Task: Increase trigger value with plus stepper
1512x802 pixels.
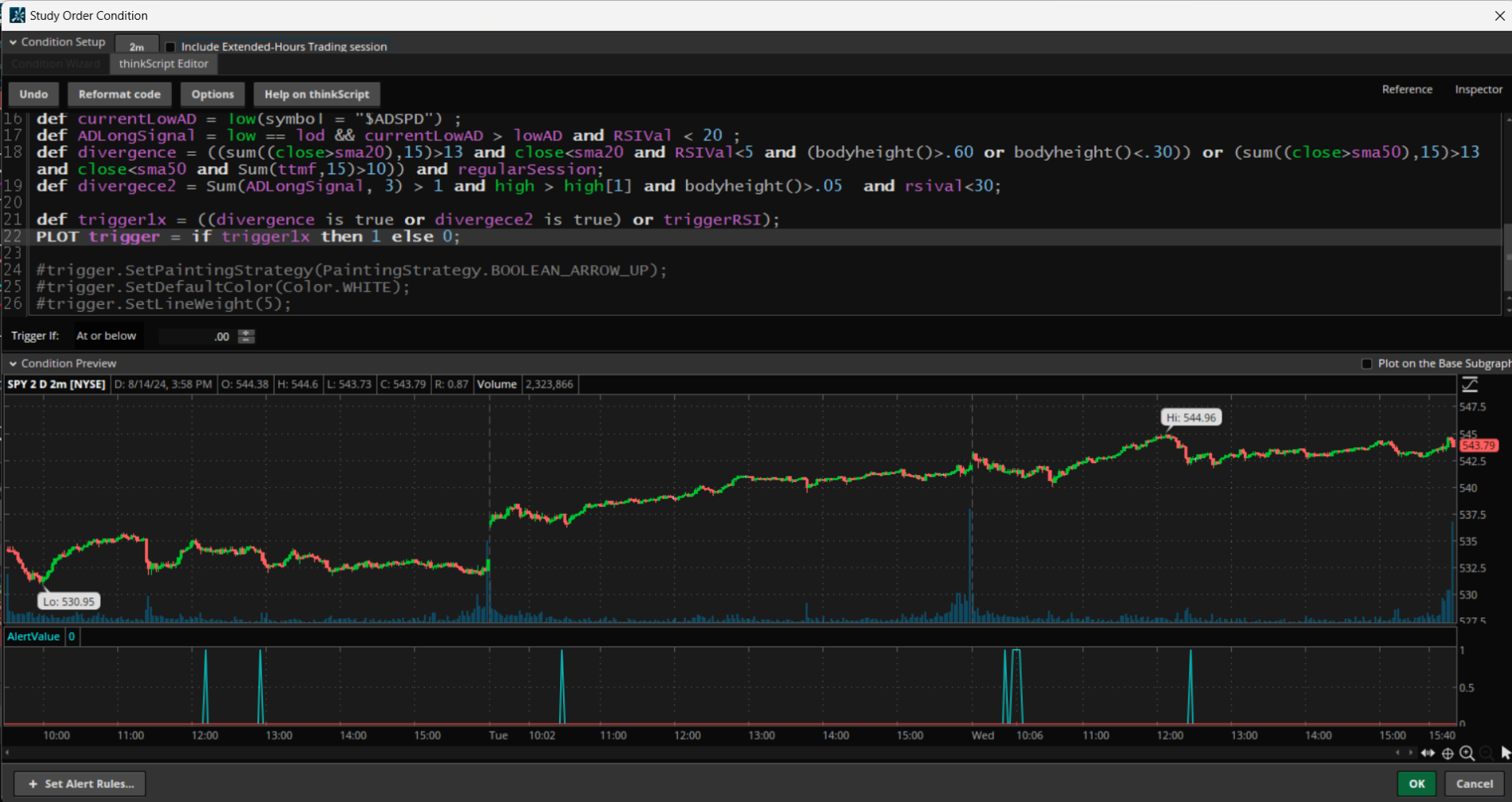Action: click(247, 333)
